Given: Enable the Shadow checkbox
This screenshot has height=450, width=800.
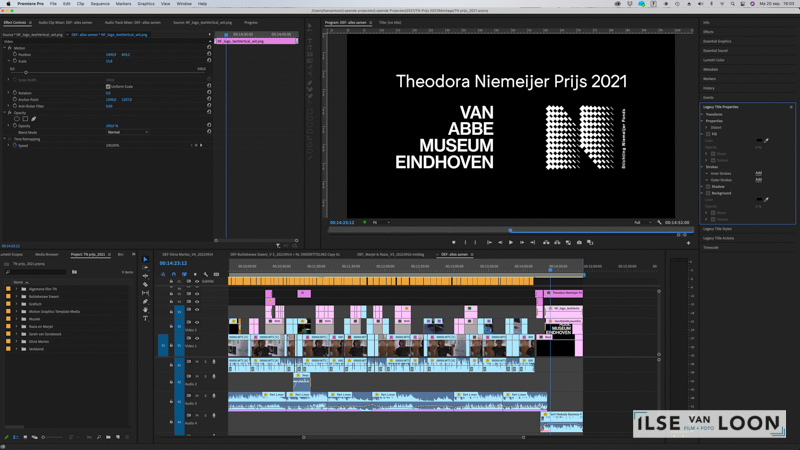Looking at the screenshot, I should [x=708, y=187].
